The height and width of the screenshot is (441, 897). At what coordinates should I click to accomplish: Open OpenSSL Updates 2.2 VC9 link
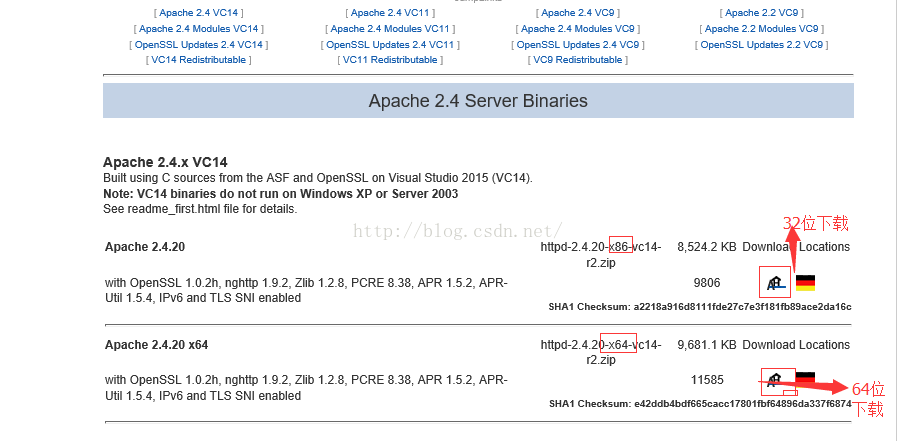762,45
